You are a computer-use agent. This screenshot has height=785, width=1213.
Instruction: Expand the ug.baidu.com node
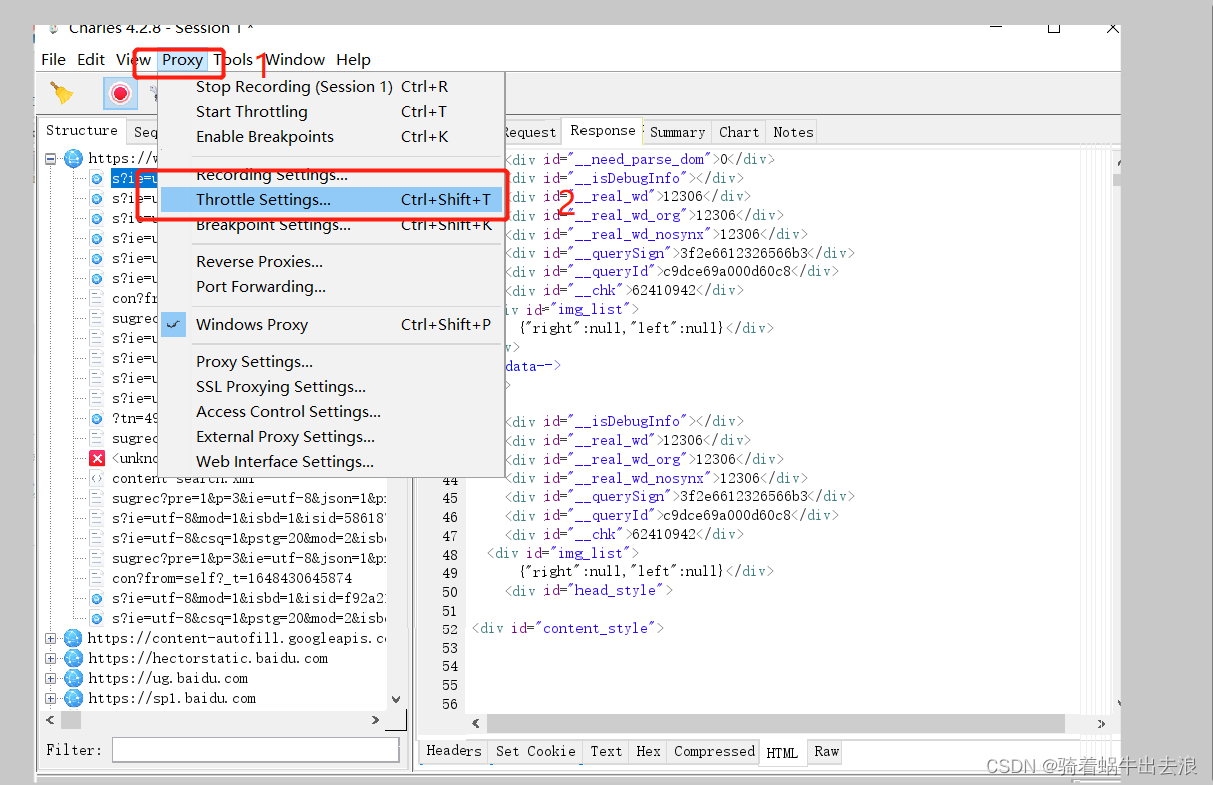pos(50,678)
